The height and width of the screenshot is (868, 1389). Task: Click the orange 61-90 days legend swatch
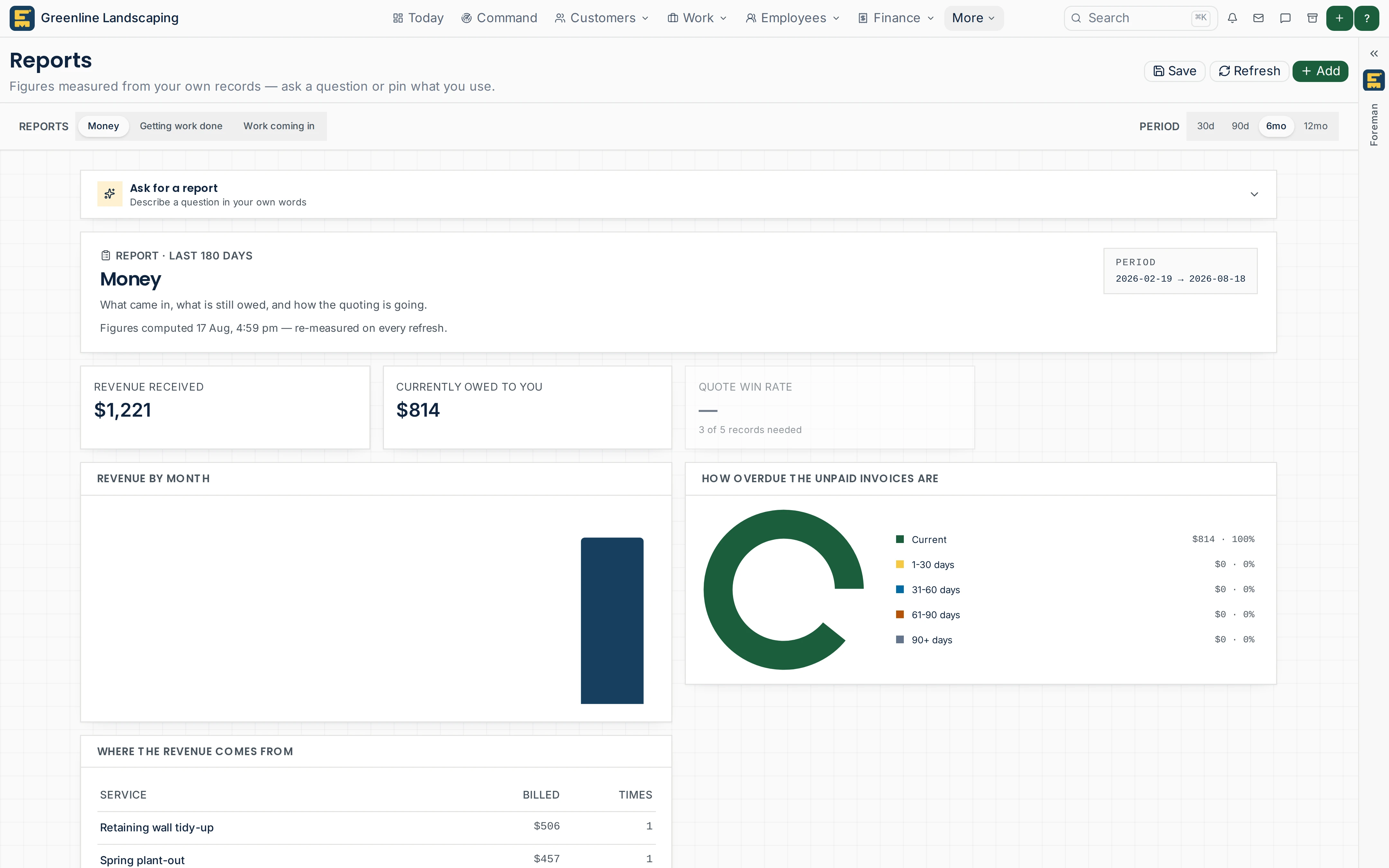tap(900, 614)
